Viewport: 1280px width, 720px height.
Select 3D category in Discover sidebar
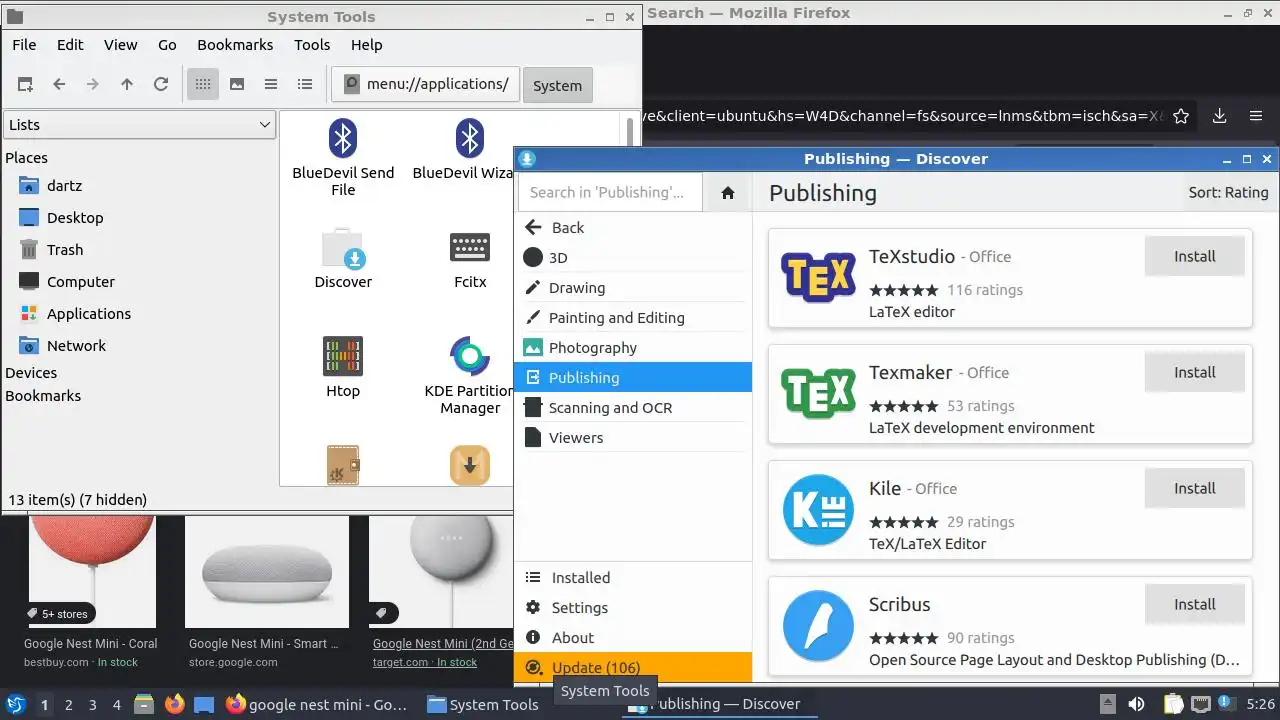(x=635, y=258)
